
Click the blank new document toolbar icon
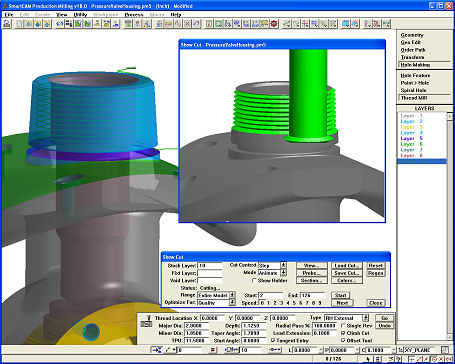(x=20, y=24)
